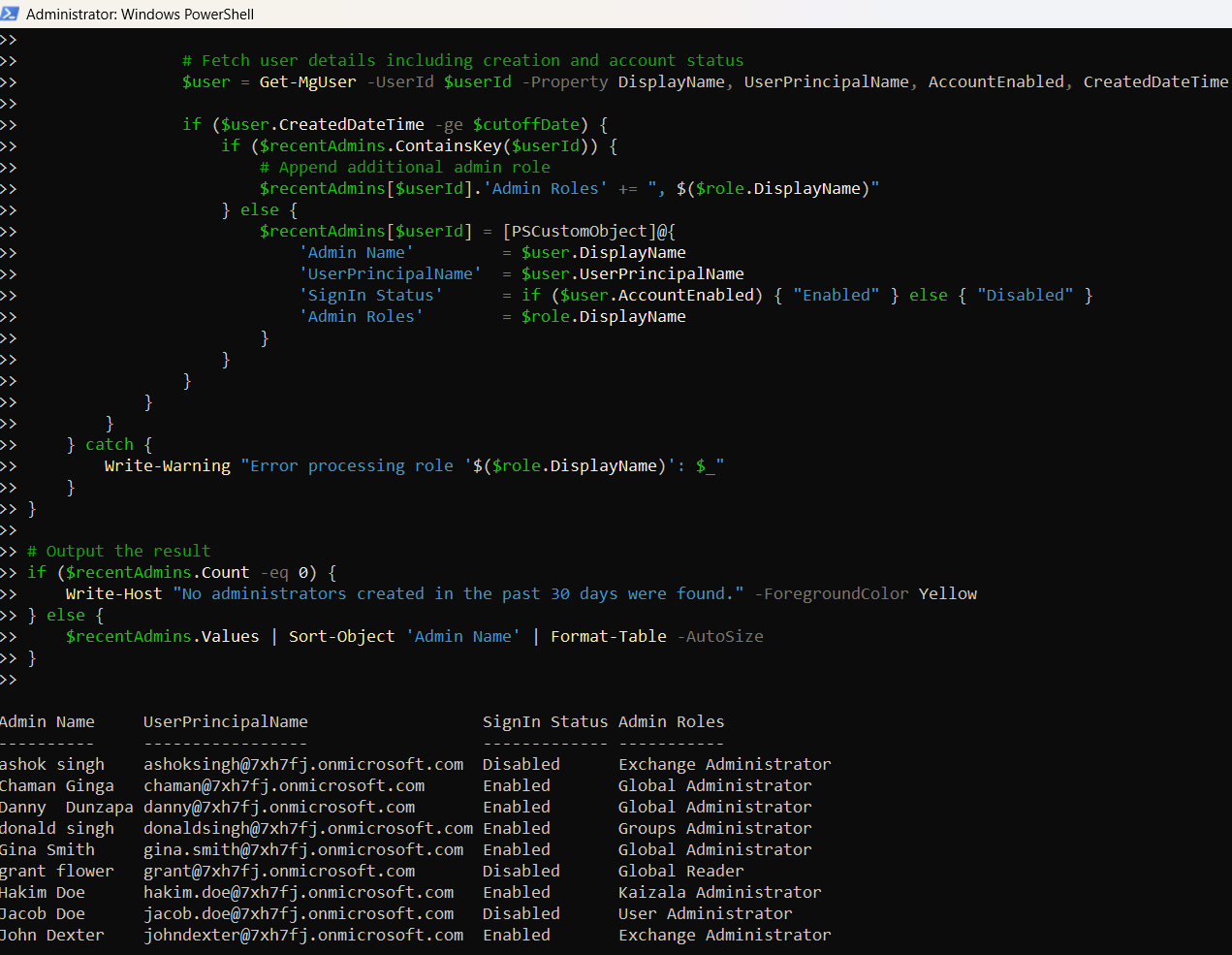This screenshot has height=955, width=1232.
Task: Click the Groups Administrator role entry
Action: (714, 829)
